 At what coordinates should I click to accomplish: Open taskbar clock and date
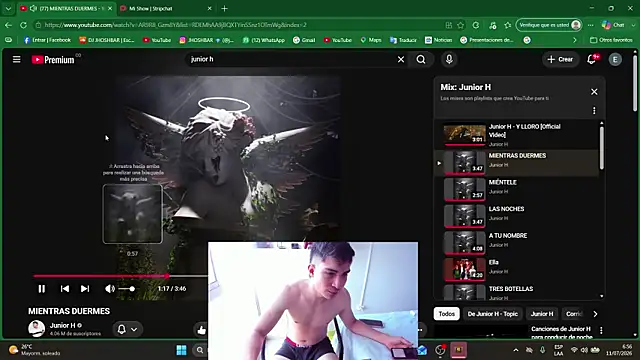click(619, 350)
